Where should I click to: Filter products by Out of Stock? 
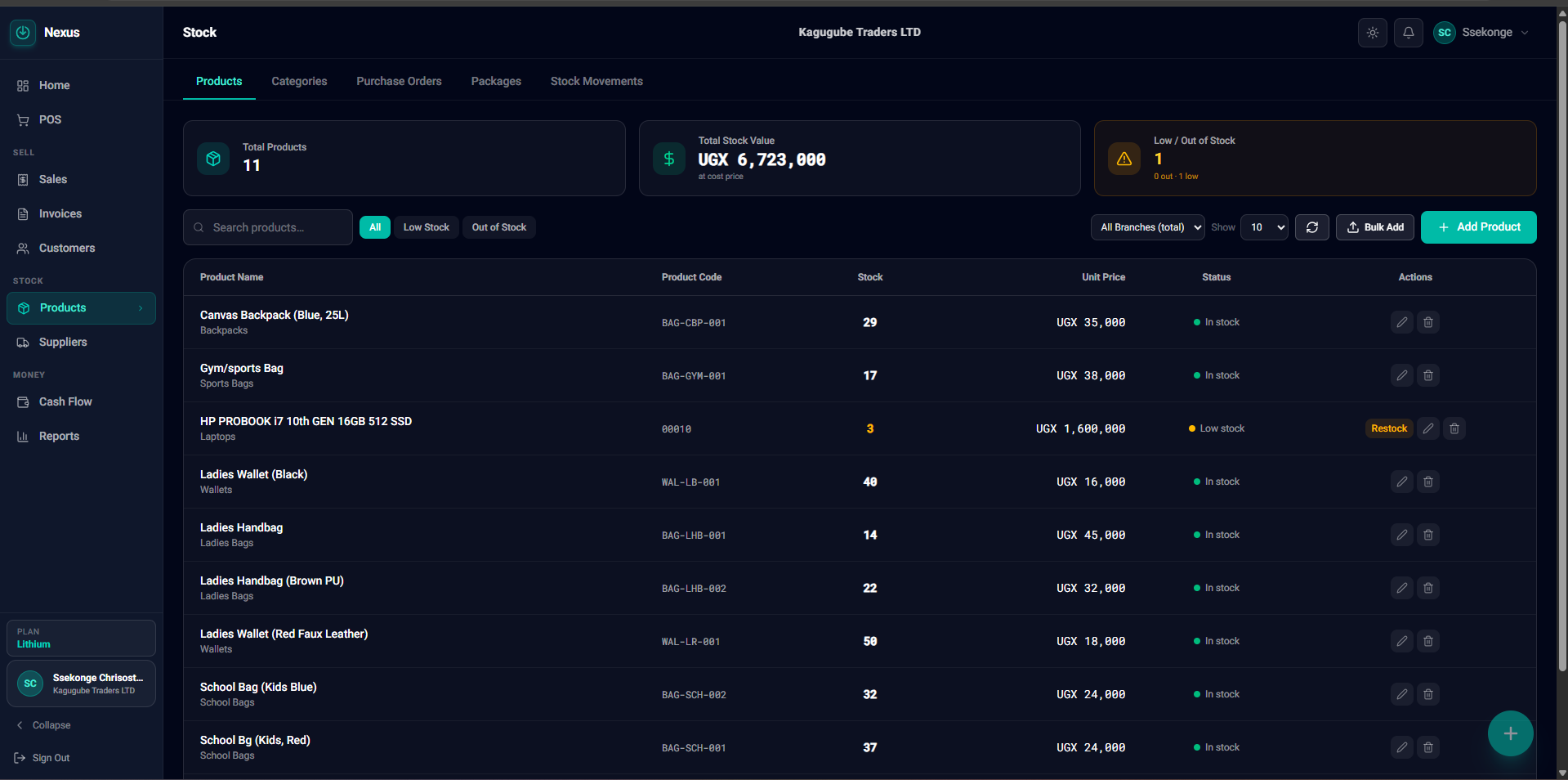[499, 227]
